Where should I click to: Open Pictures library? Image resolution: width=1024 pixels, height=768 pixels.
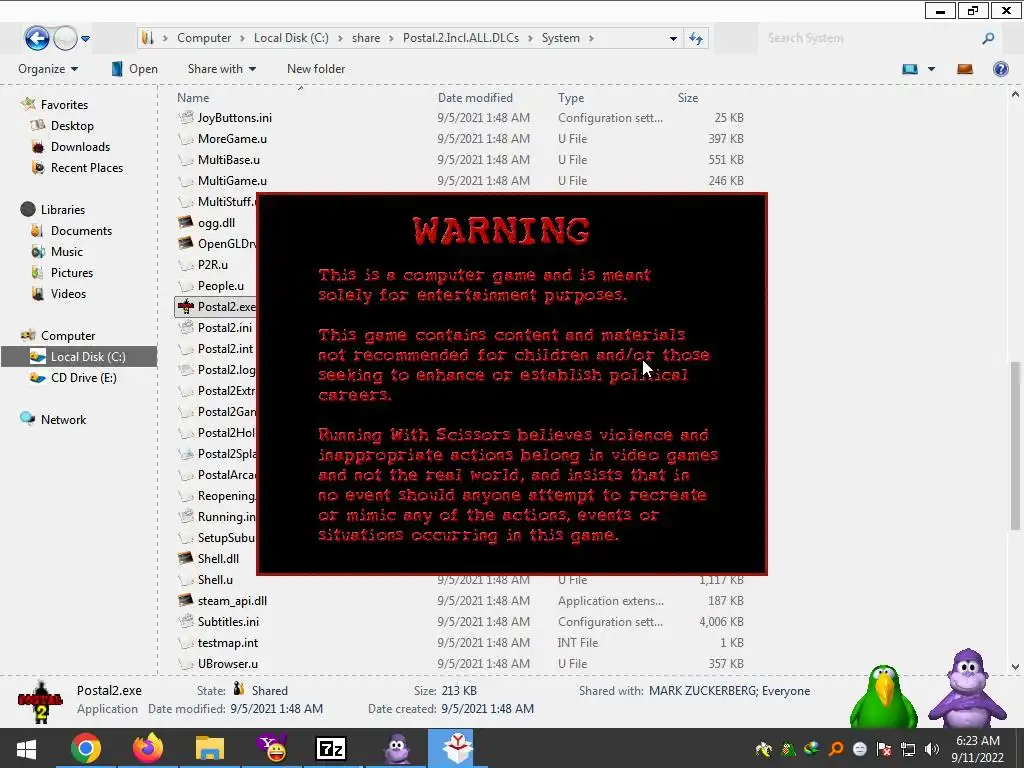click(72, 272)
